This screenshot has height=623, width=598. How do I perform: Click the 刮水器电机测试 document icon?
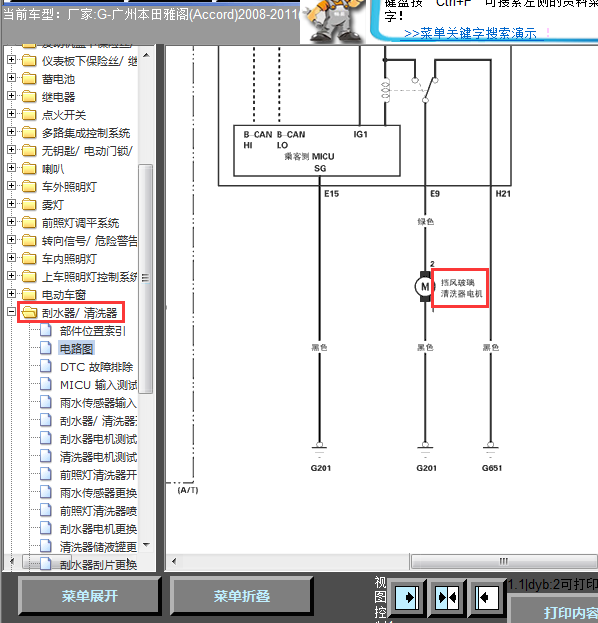46,439
